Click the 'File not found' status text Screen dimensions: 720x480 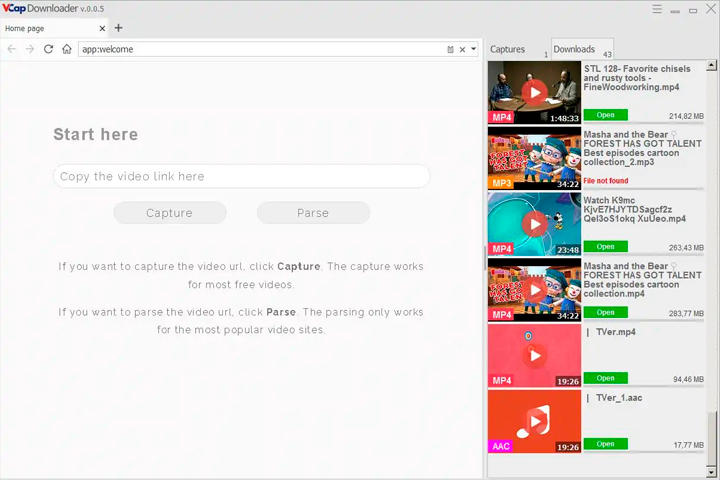(606, 181)
